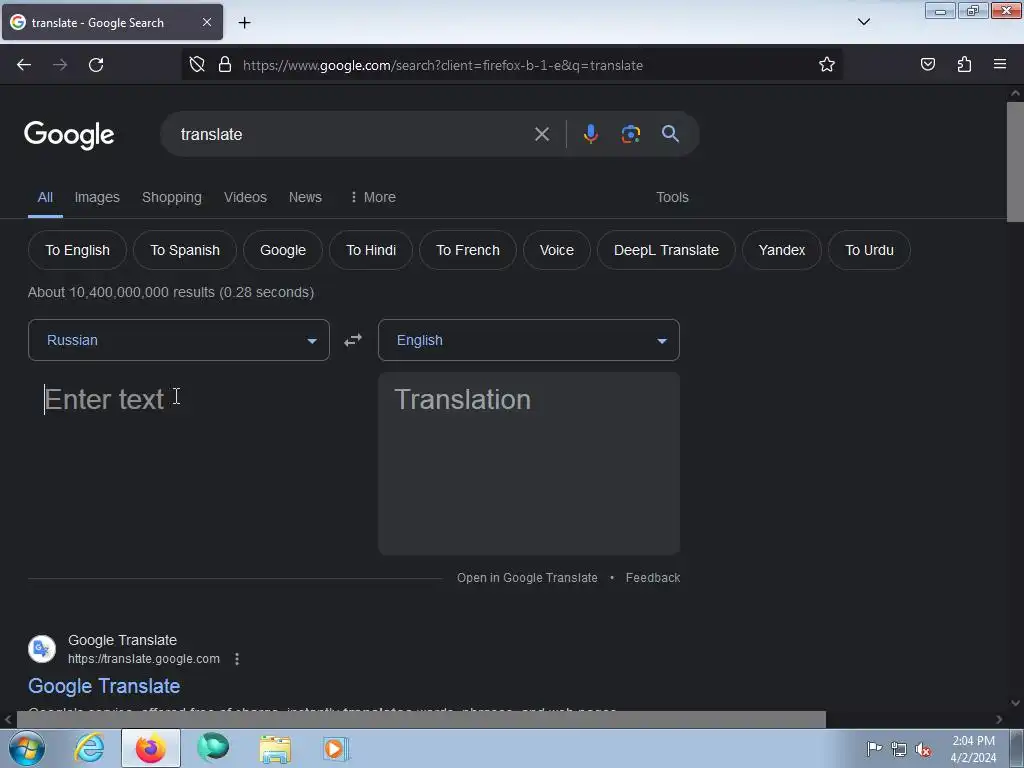1024x768 pixels.
Task: Submit search with magnifier icon
Action: tap(670, 134)
